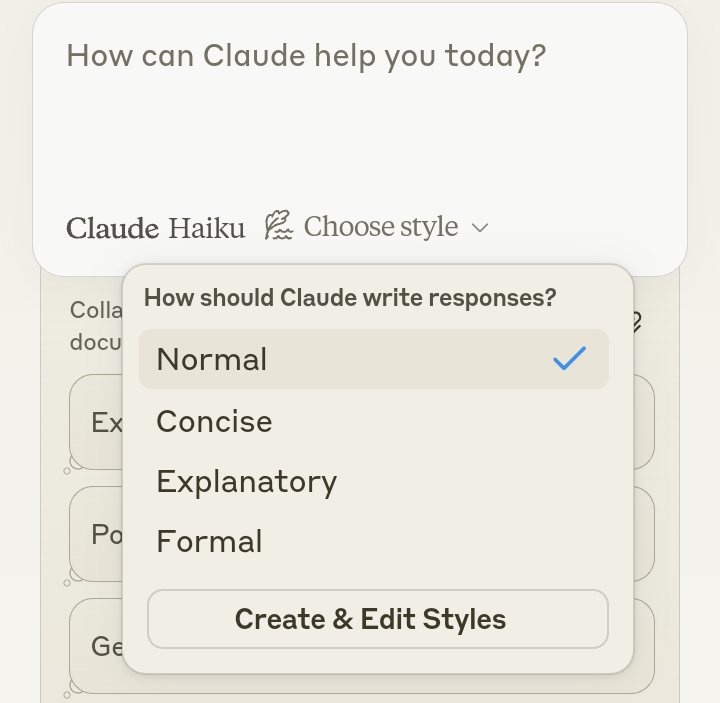Click the blue checkmark beside Normal

tap(569, 358)
